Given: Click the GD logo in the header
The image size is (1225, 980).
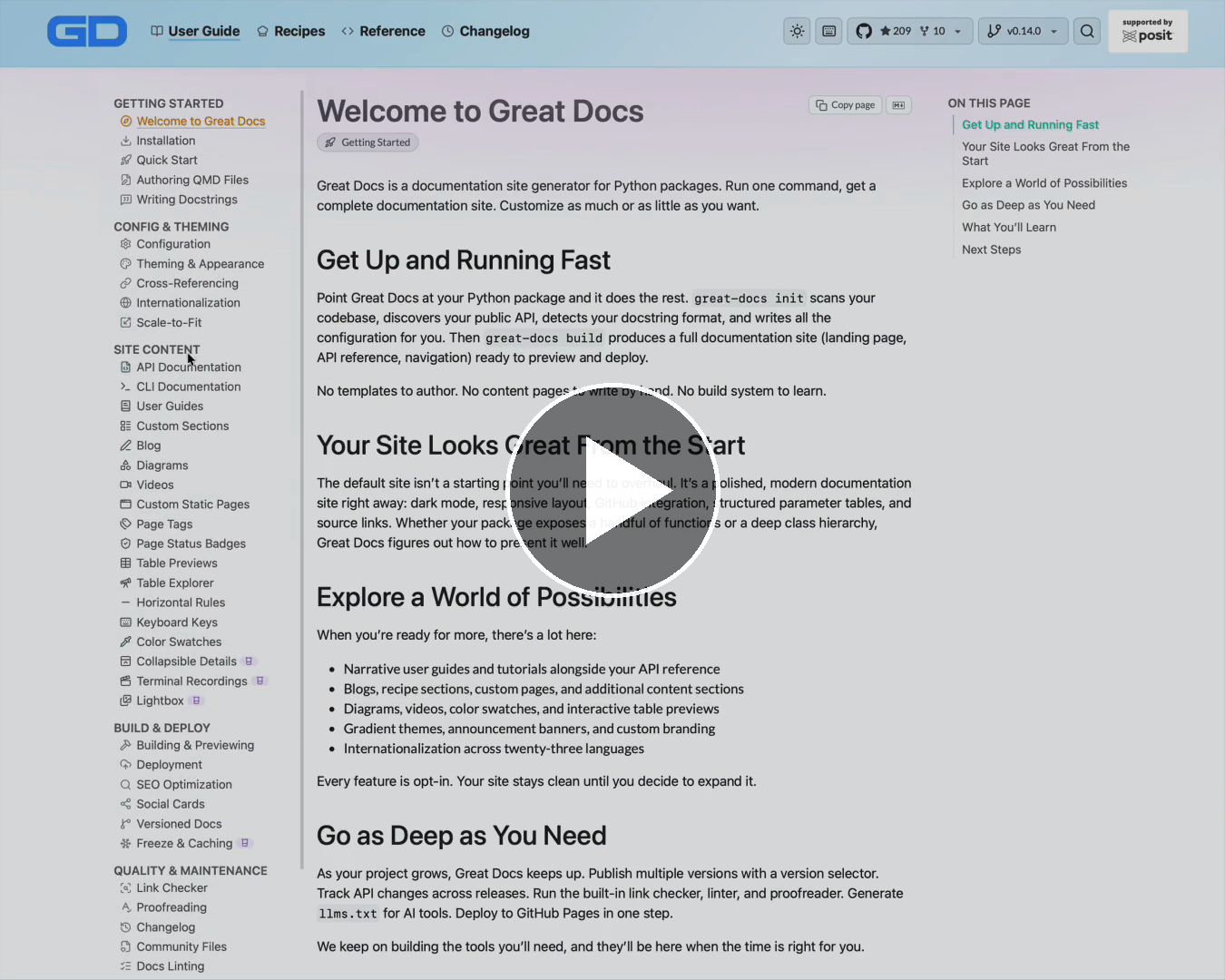Looking at the screenshot, I should click(87, 31).
